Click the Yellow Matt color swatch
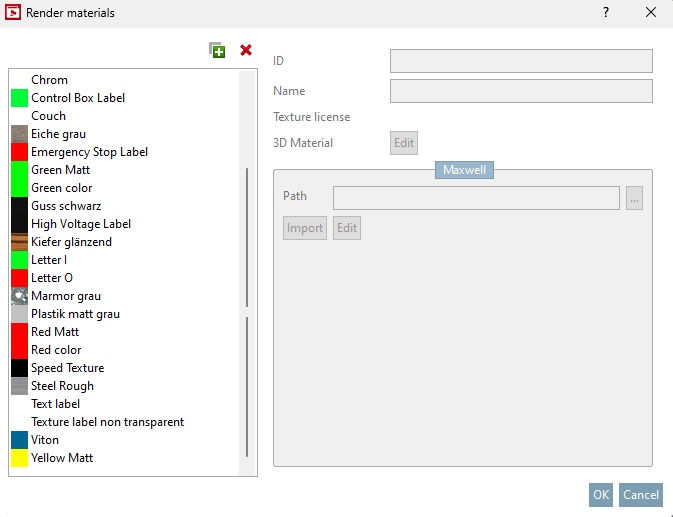673x517 pixels. (19, 458)
